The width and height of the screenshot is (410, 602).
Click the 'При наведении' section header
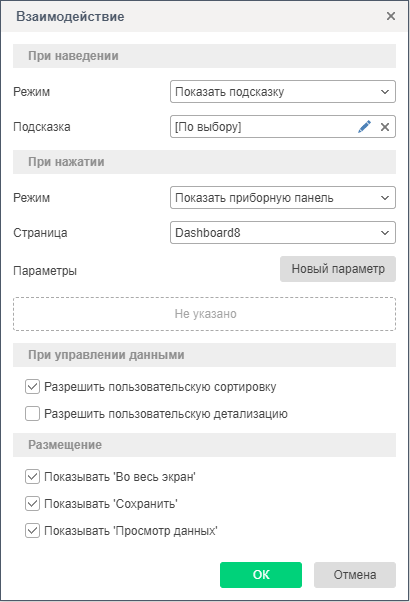204,56
